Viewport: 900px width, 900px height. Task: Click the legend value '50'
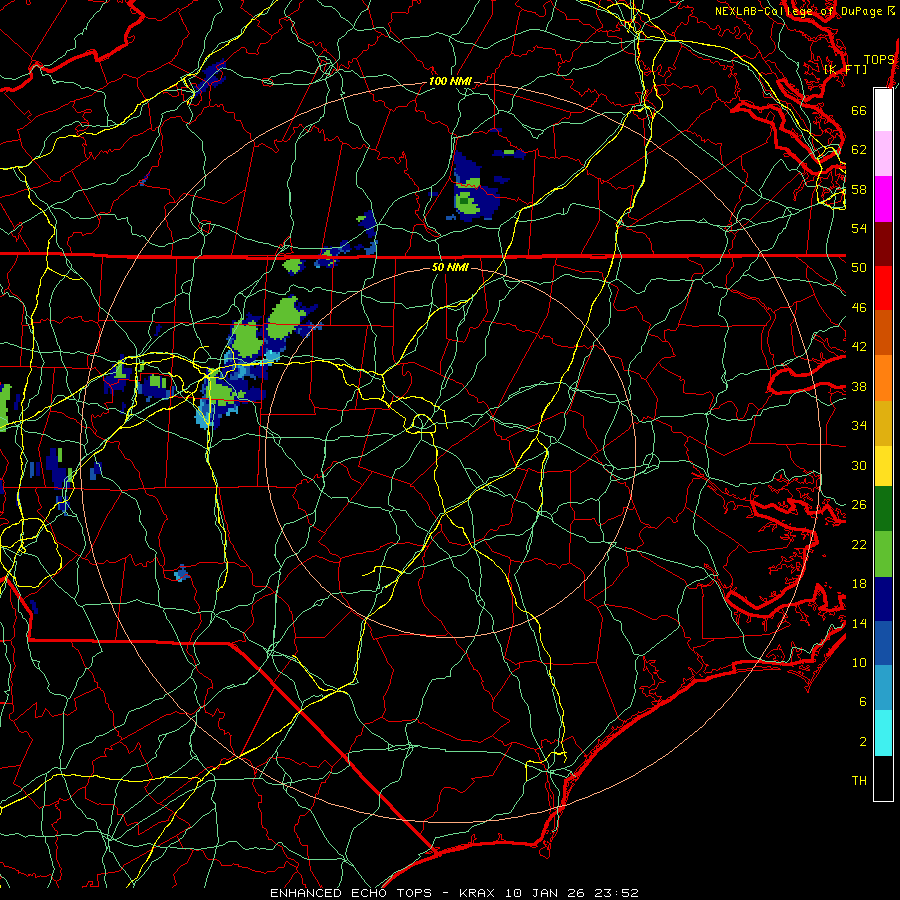click(859, 267)
